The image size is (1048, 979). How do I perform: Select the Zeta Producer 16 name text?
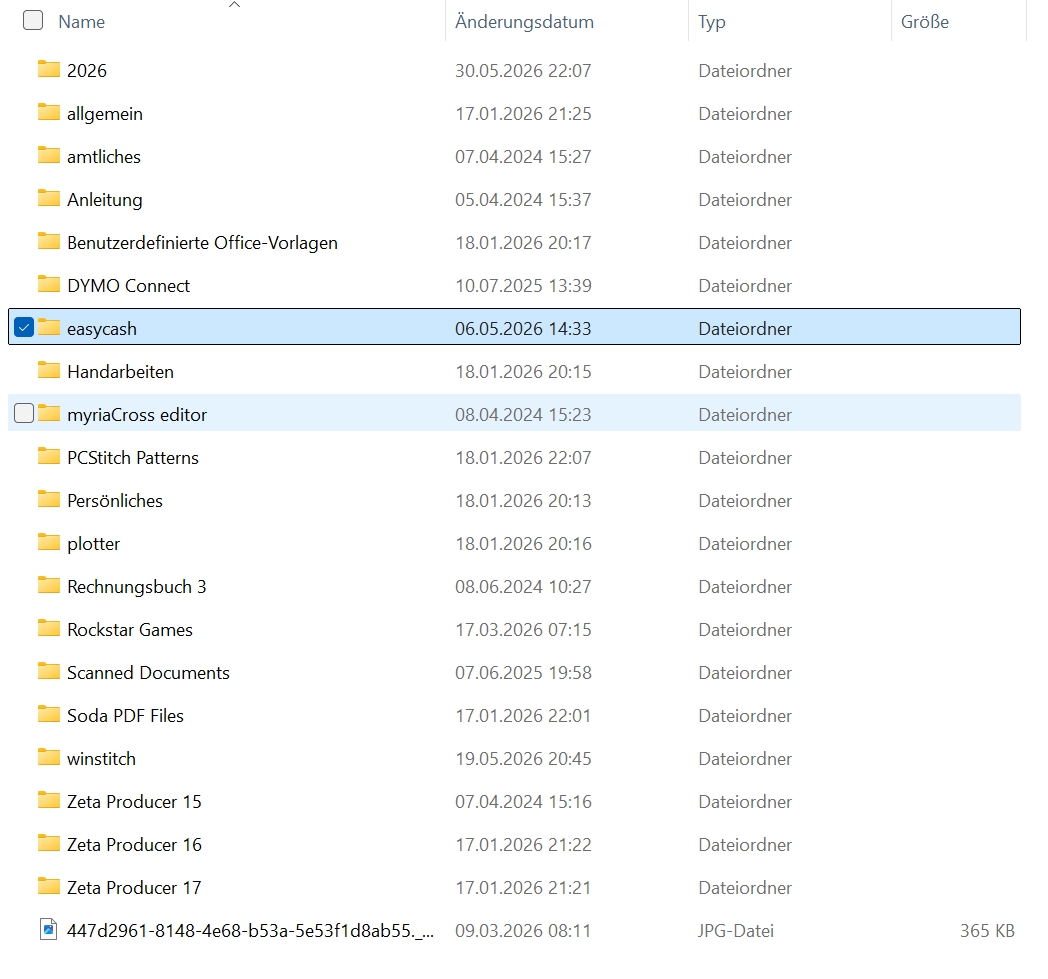(x=134, y=845)
